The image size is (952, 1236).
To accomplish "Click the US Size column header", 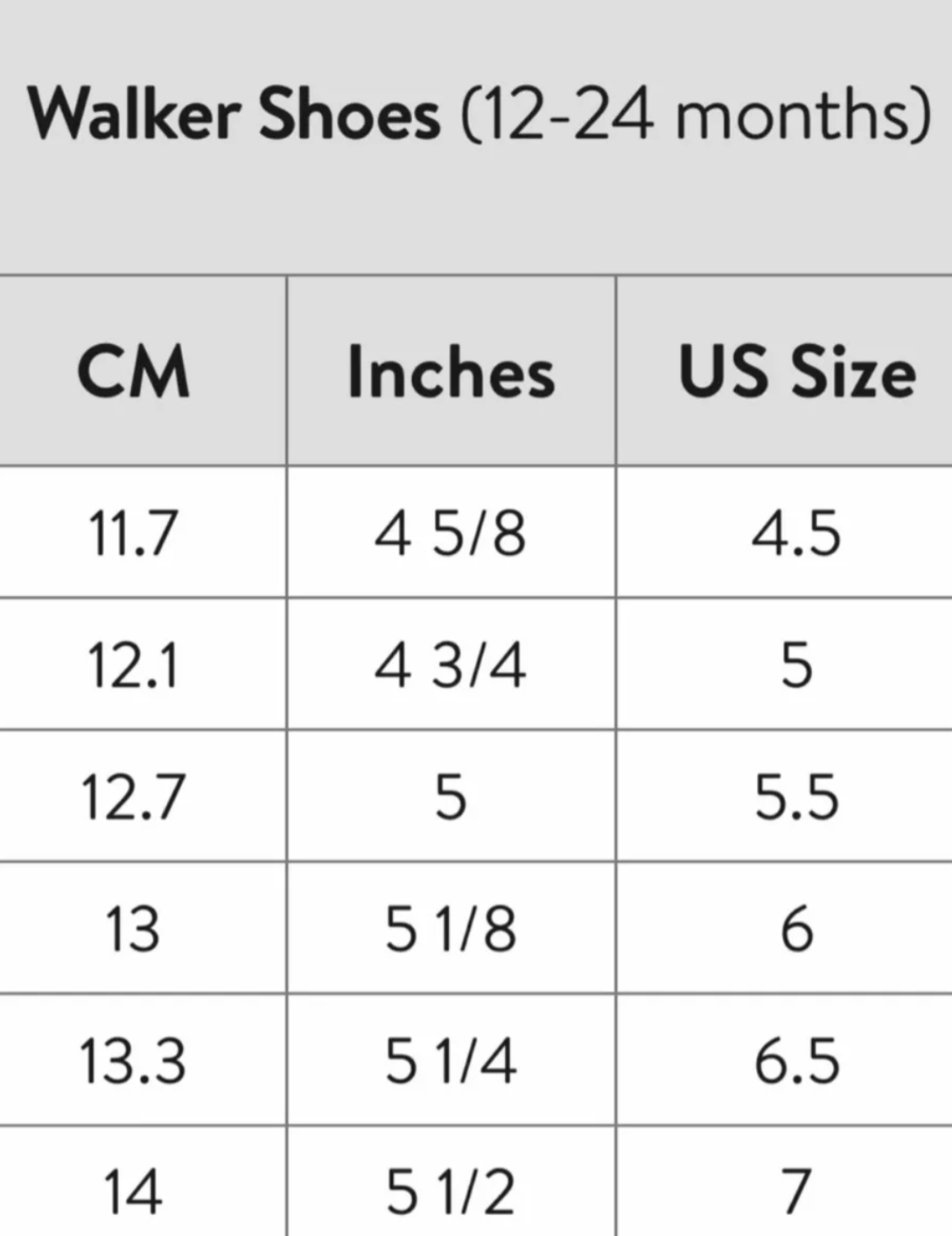I will click(796, 372).
